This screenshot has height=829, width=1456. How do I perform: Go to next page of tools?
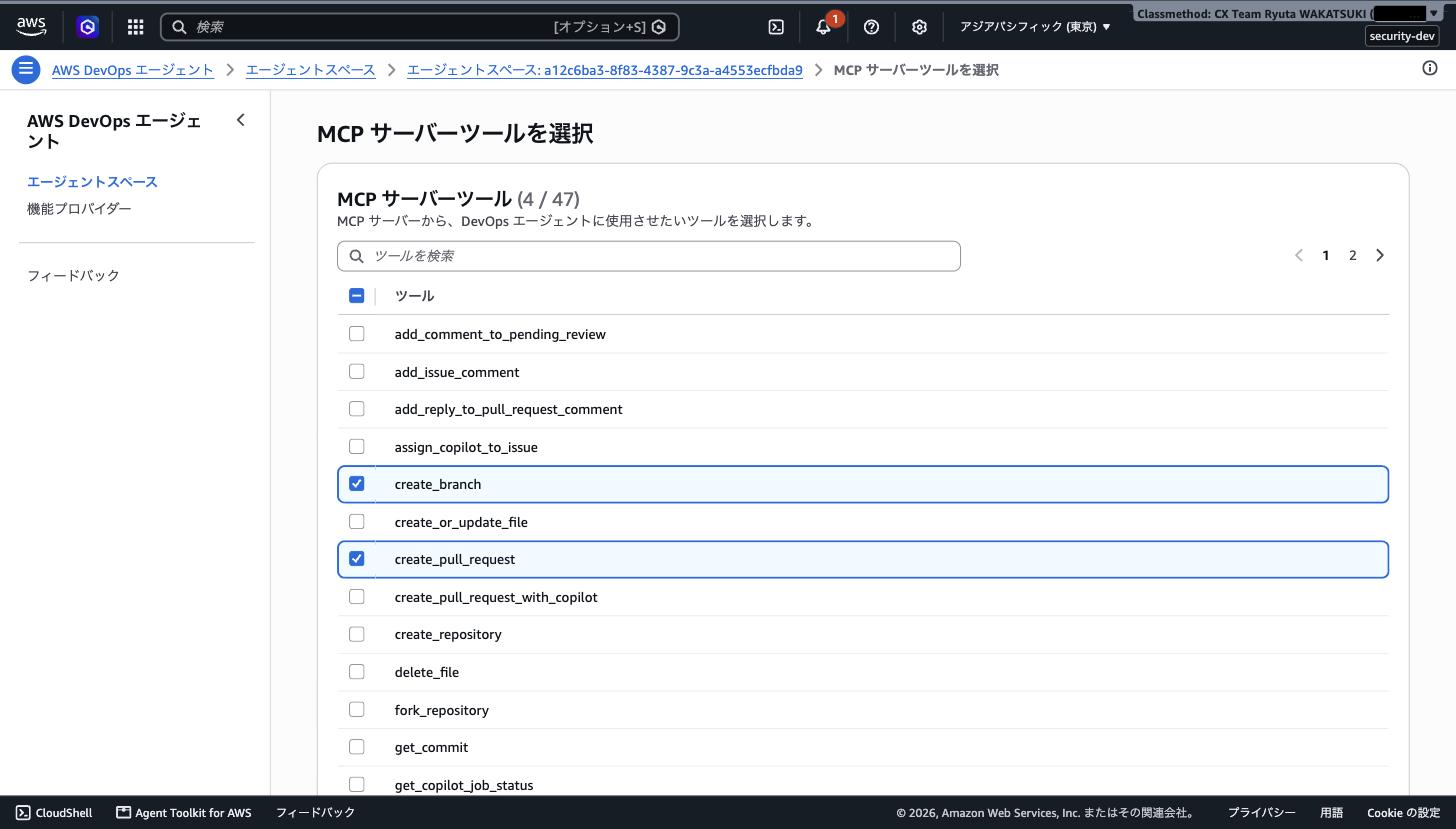pyautogui.click(x=1380, y=255)
